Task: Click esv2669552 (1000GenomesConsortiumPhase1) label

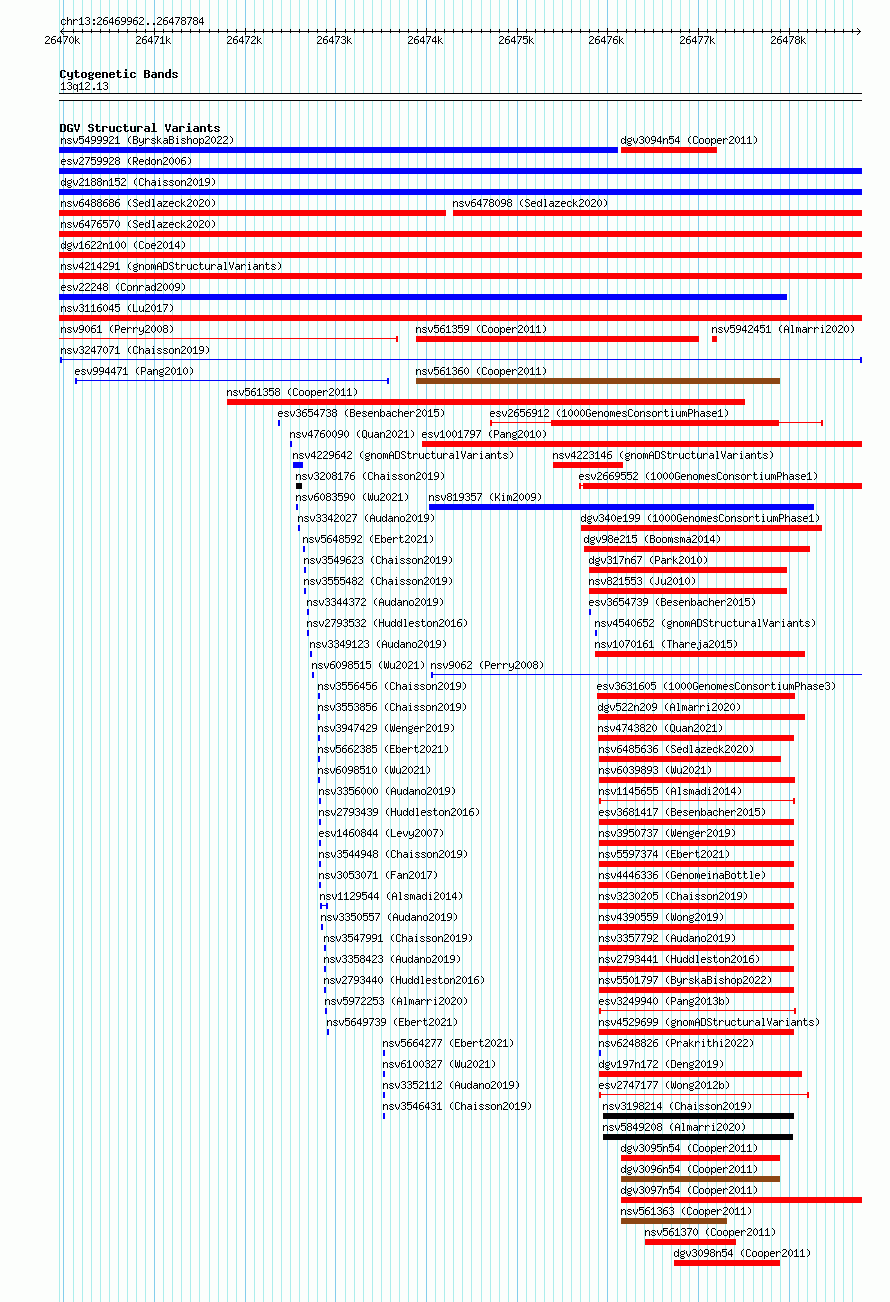Action: point(698,476)
